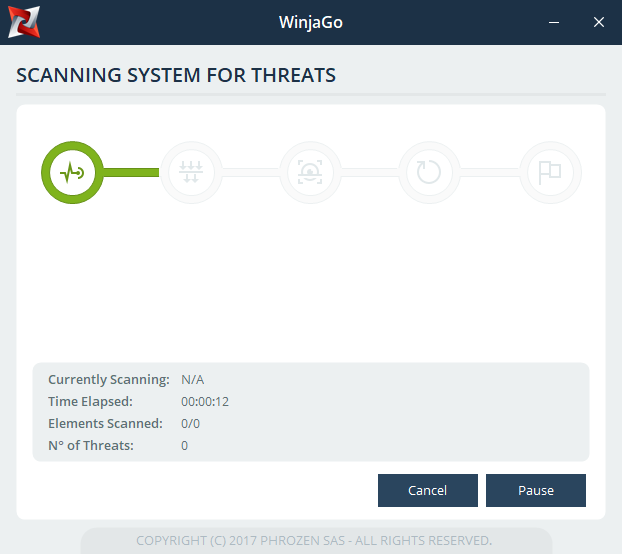This screenshot has width=622, height=554.
Task: Click the fourth step circular refresh icon
Action: point(429,173)
